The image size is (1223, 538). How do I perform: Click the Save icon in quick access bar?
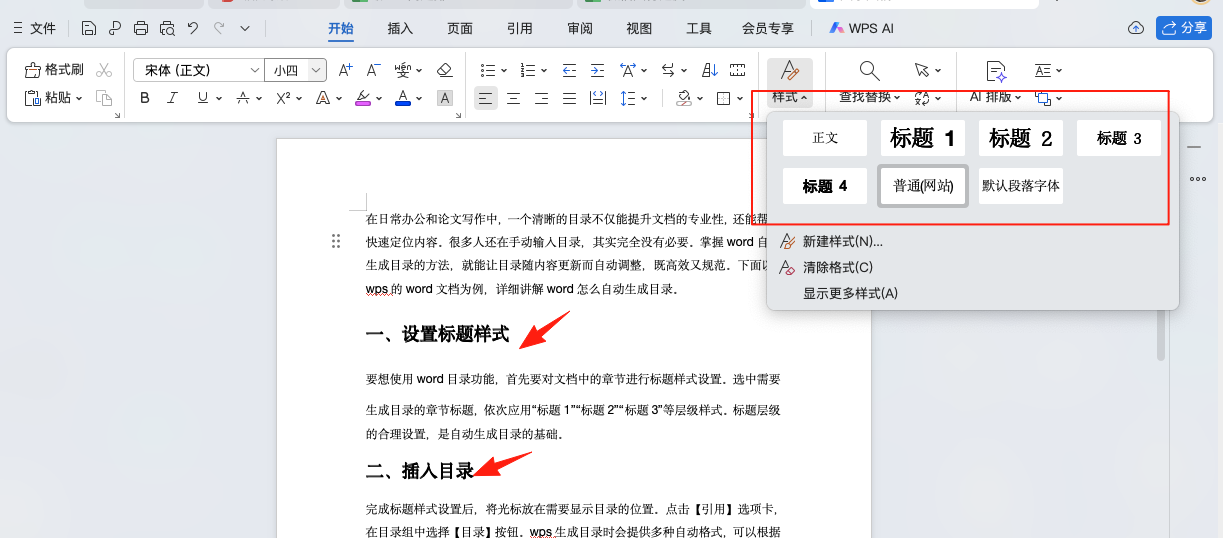(x=89, y=28)
